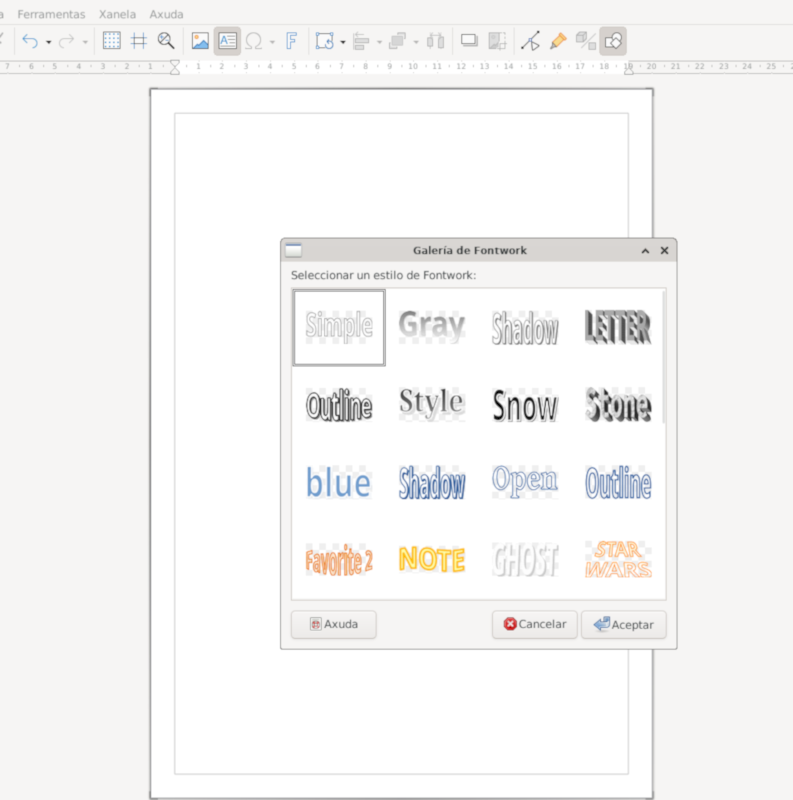This screenshot has height=800, width=793.
Task: Expand the Transformations dropdown arrow
Action: point(343,42)
